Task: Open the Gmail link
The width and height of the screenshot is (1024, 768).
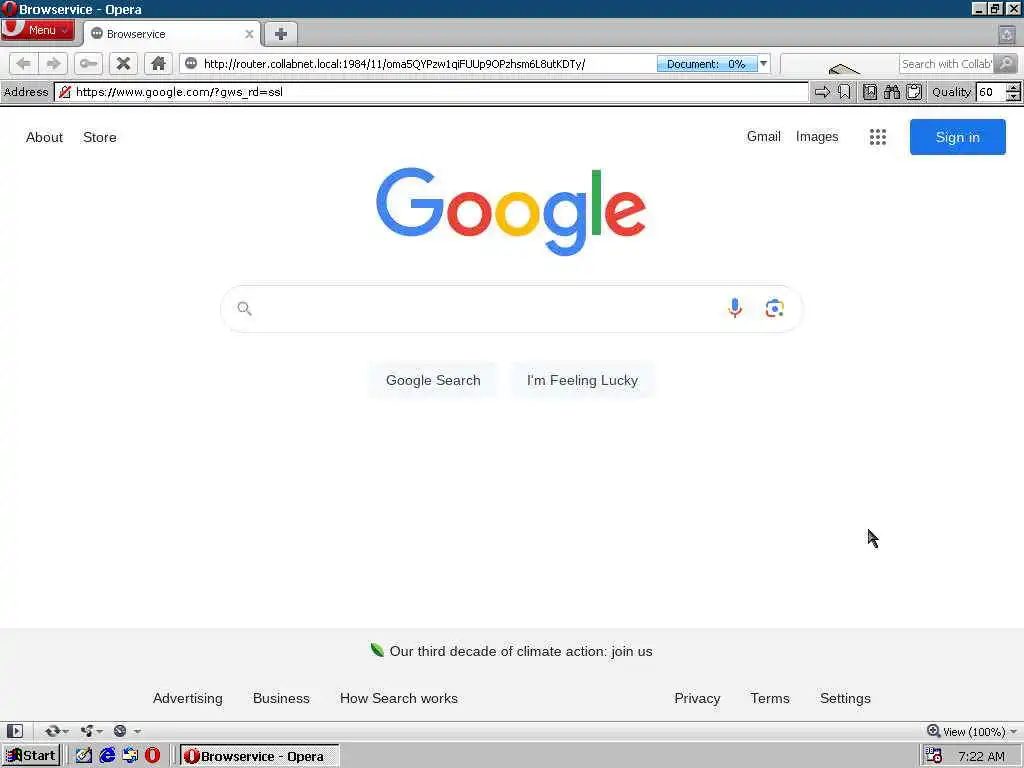Action: click(763, 136)
